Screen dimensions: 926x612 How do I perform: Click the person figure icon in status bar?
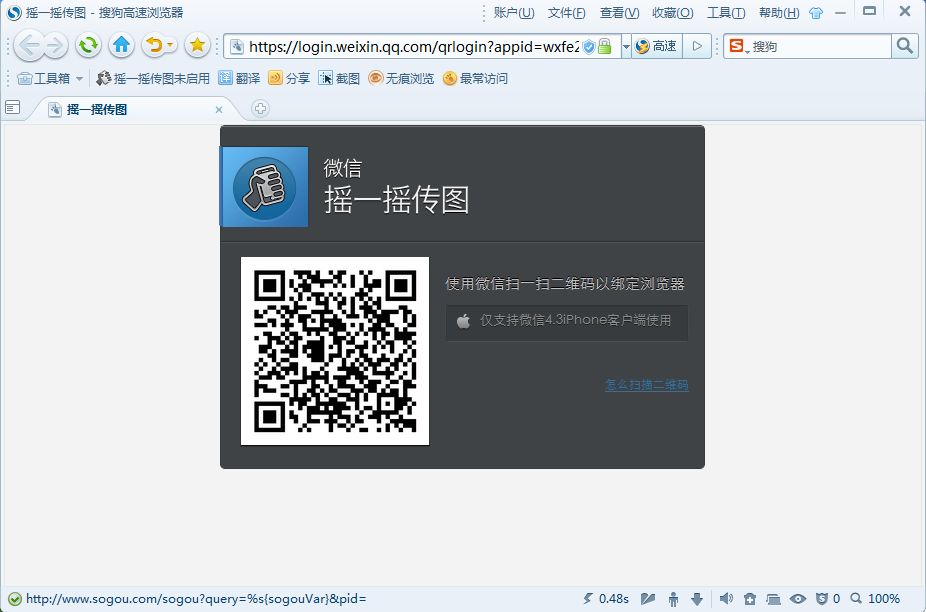click(x=673, y=599)
